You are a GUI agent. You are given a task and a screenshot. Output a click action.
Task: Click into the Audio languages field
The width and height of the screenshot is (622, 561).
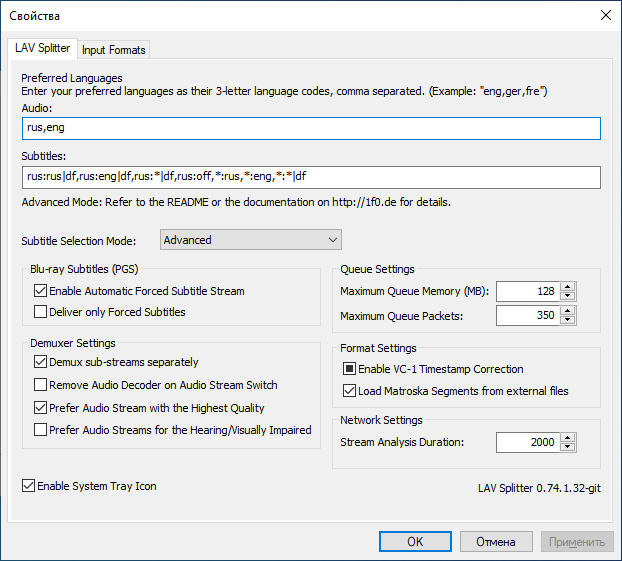310,128
